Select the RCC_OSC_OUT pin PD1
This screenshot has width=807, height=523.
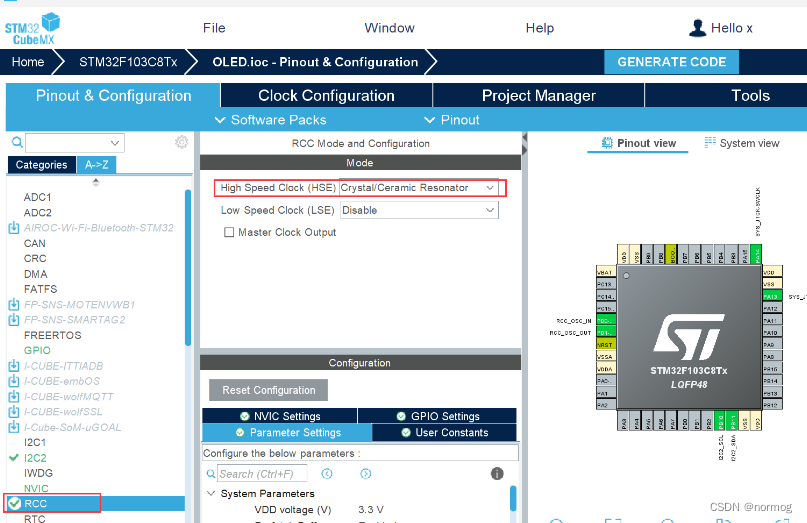tap(606, 333)
